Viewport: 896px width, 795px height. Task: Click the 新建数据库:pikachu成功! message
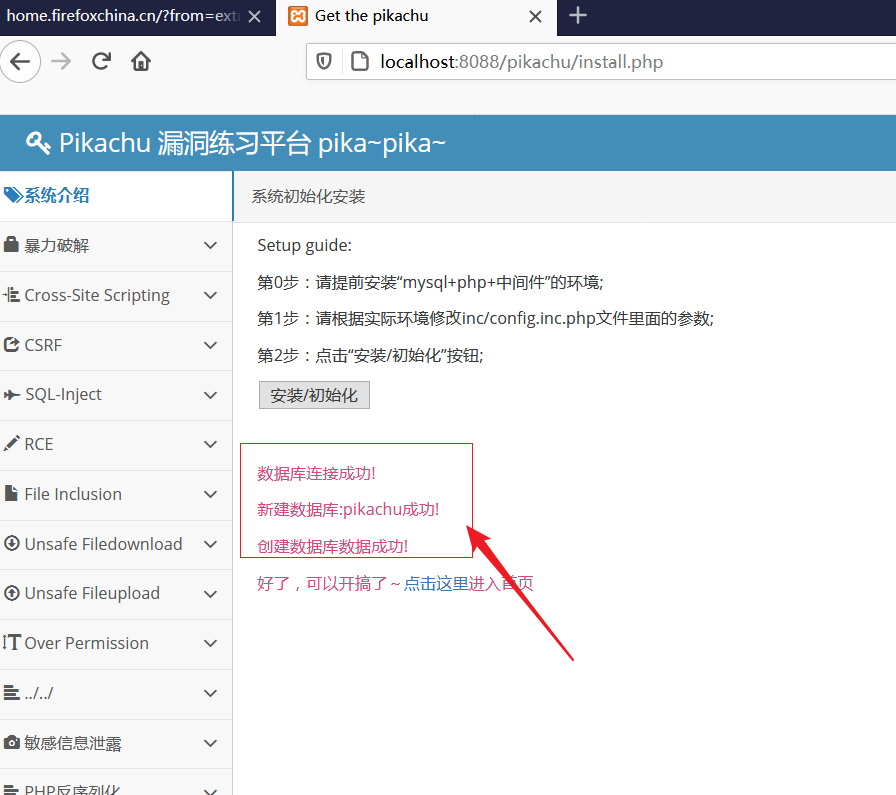coord(348,509)
